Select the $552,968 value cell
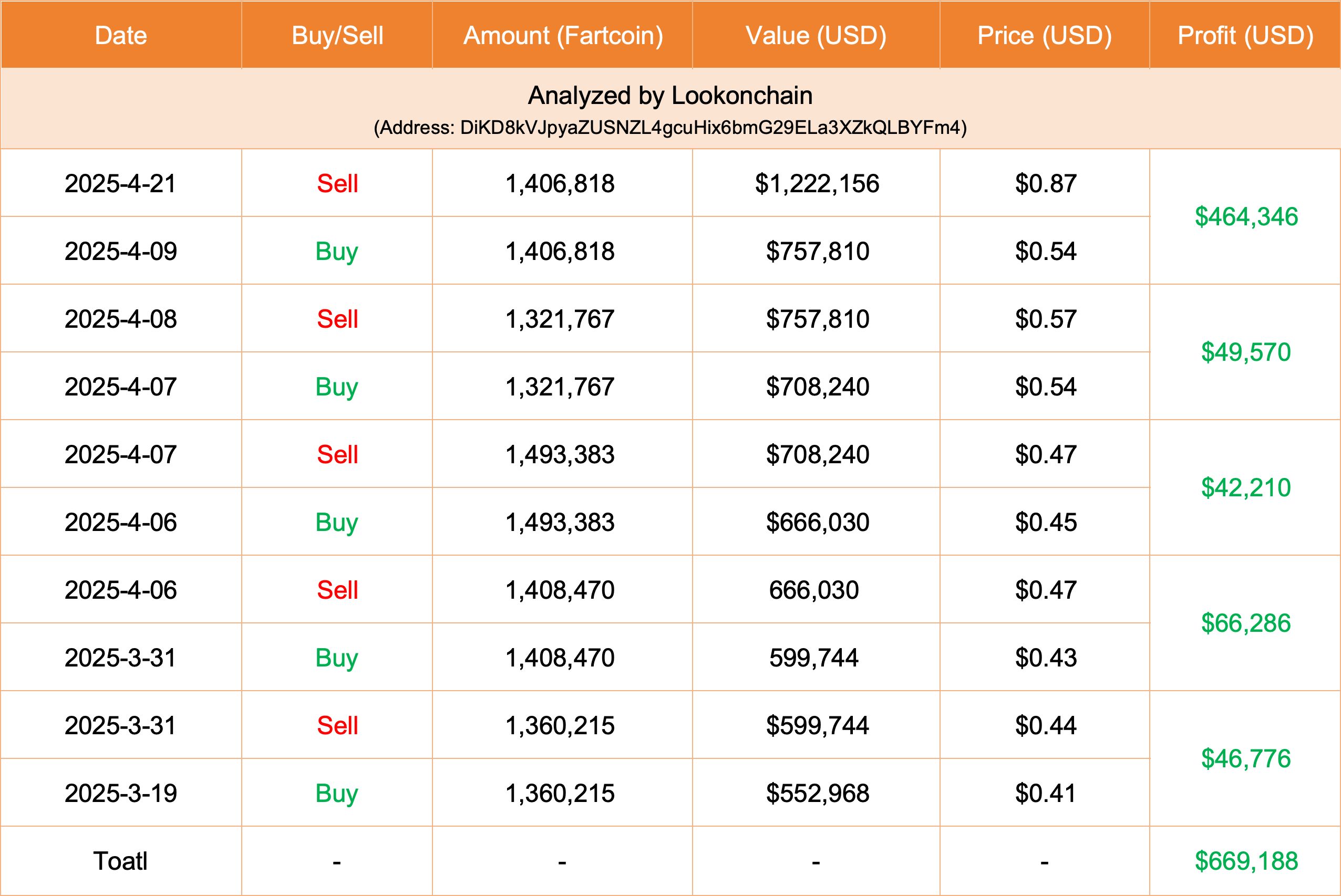The image size is (1341, 896). [x=818, y=793]
